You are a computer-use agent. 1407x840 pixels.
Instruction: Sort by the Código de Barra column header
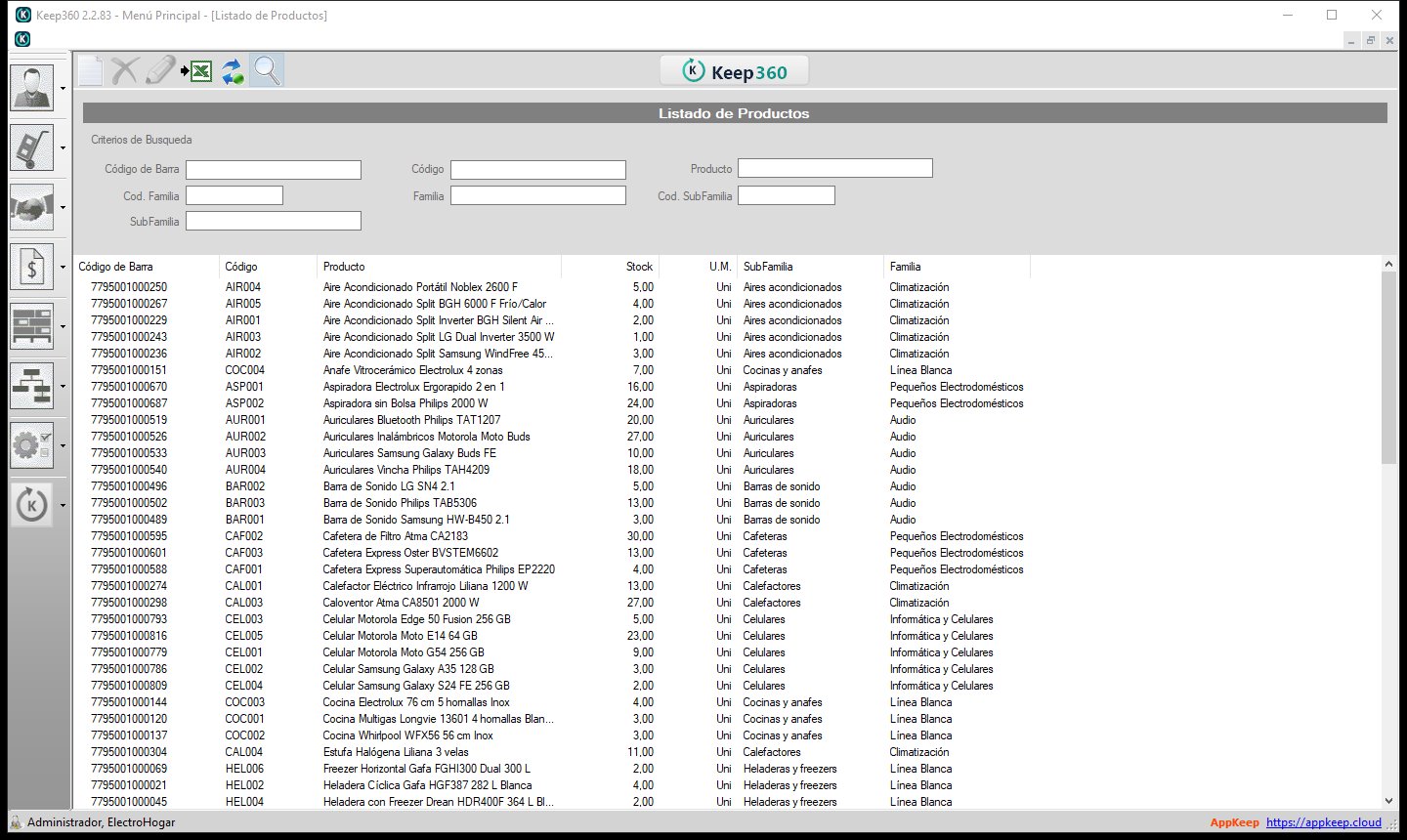pos(147,267)
